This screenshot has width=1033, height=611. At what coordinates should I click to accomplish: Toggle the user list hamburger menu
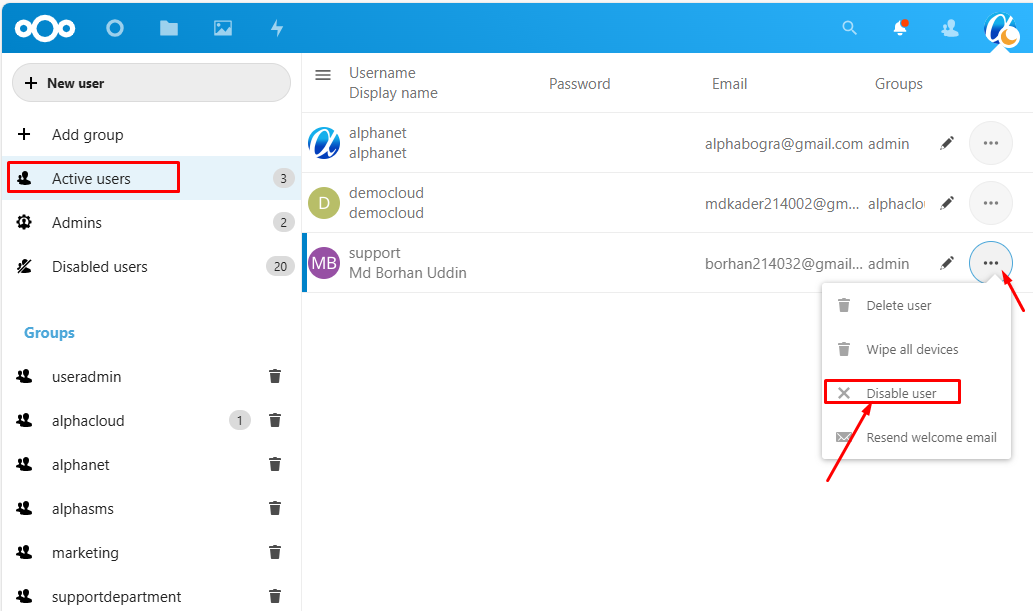323,75
